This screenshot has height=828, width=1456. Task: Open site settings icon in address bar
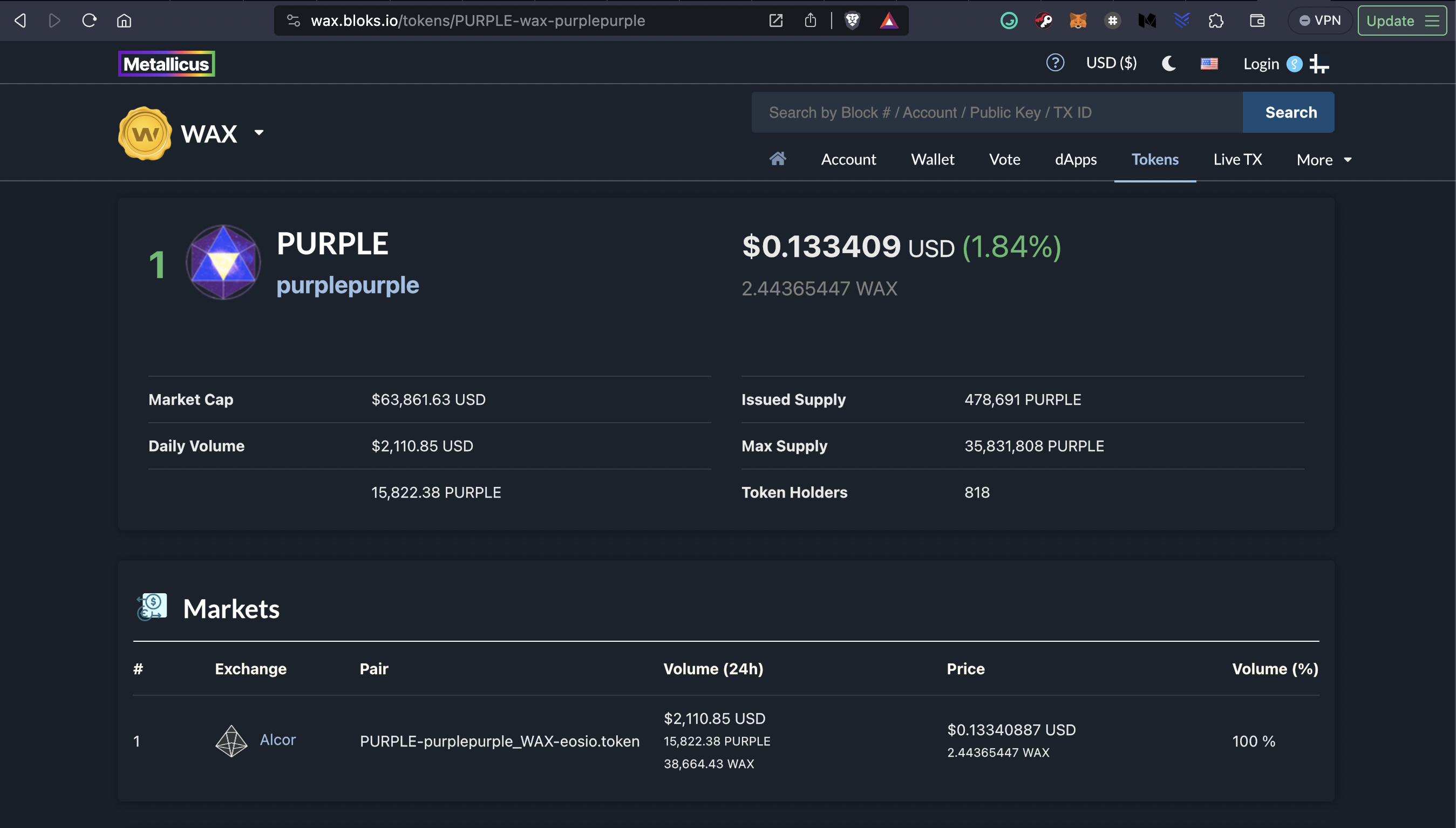point(294,21)
